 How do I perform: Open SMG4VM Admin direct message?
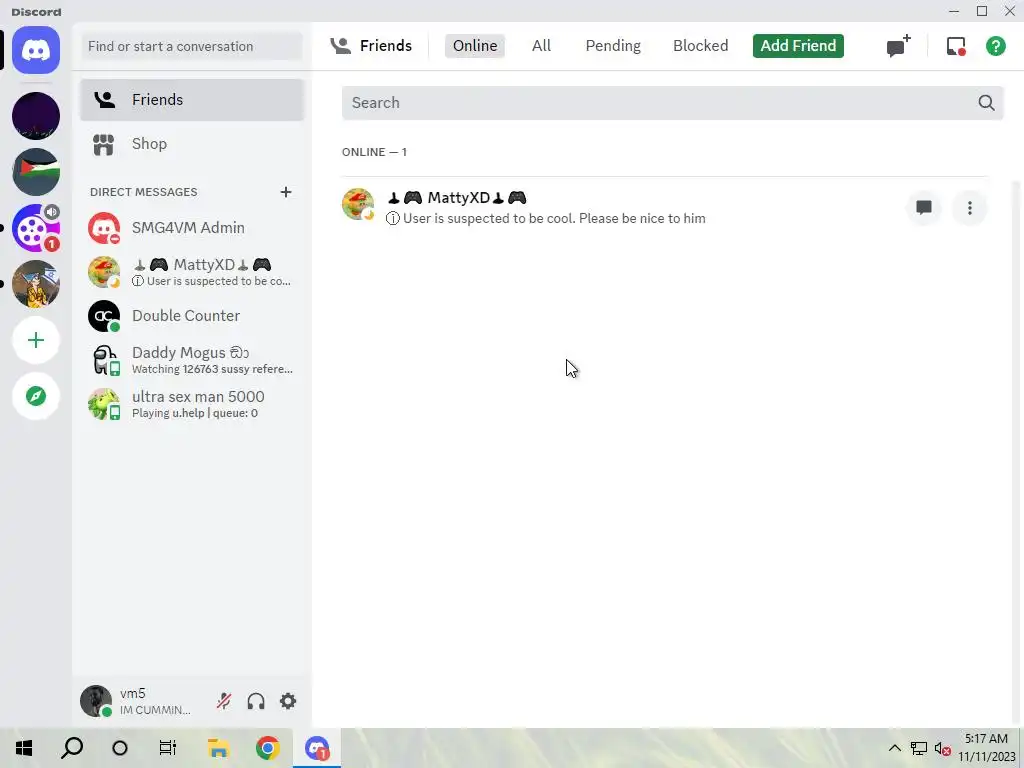[192, 228]
